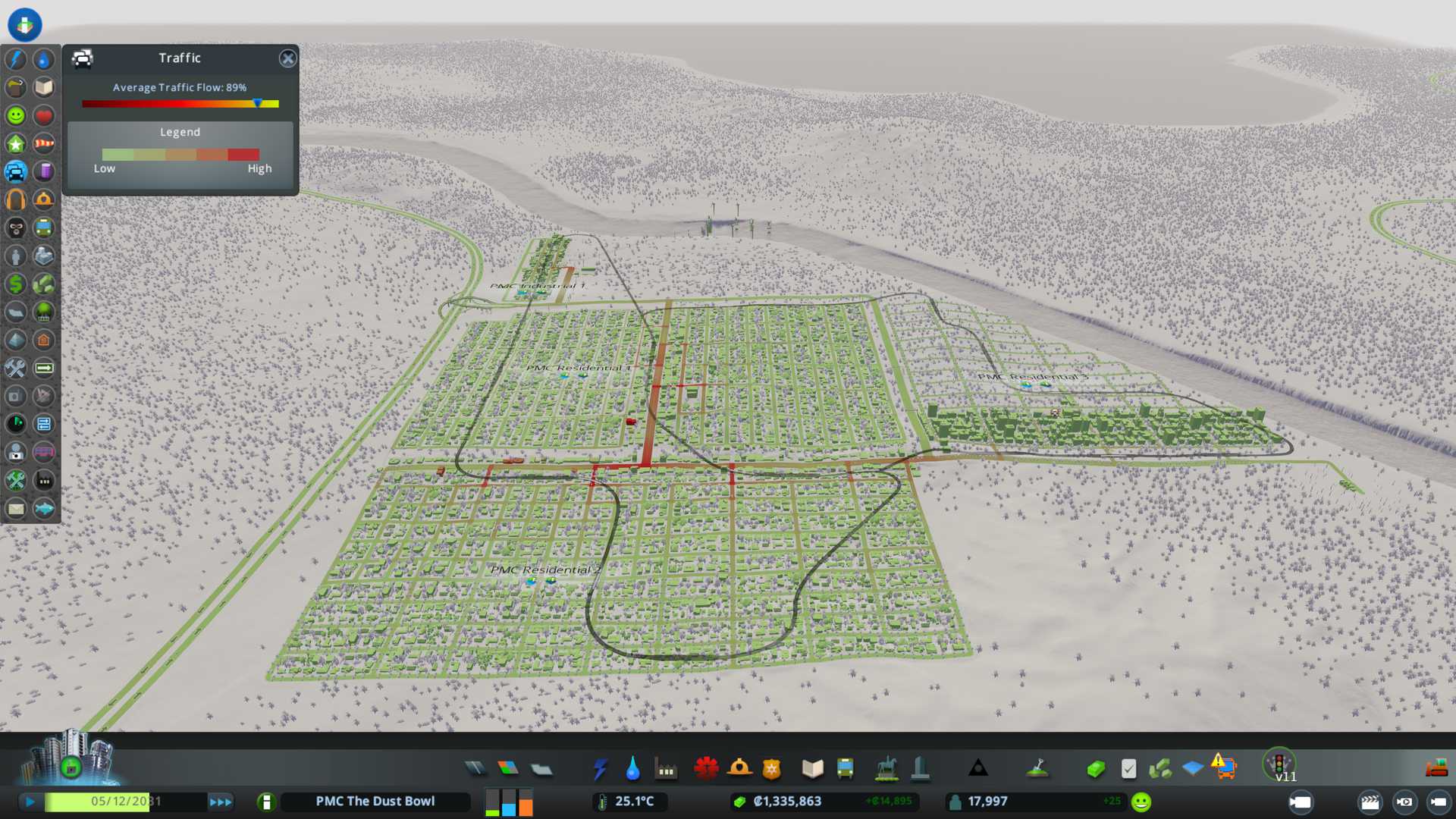Expand the Zoning tool panel

click(508, 768)
